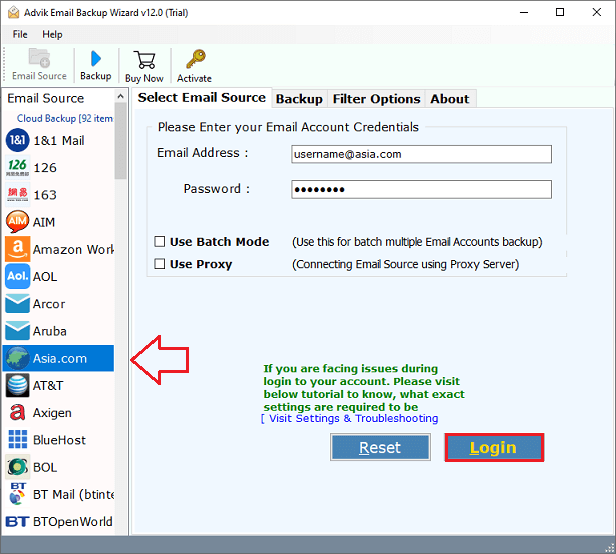
Task: Click the Backup play icon in toolbar
Action: [95, 59]
